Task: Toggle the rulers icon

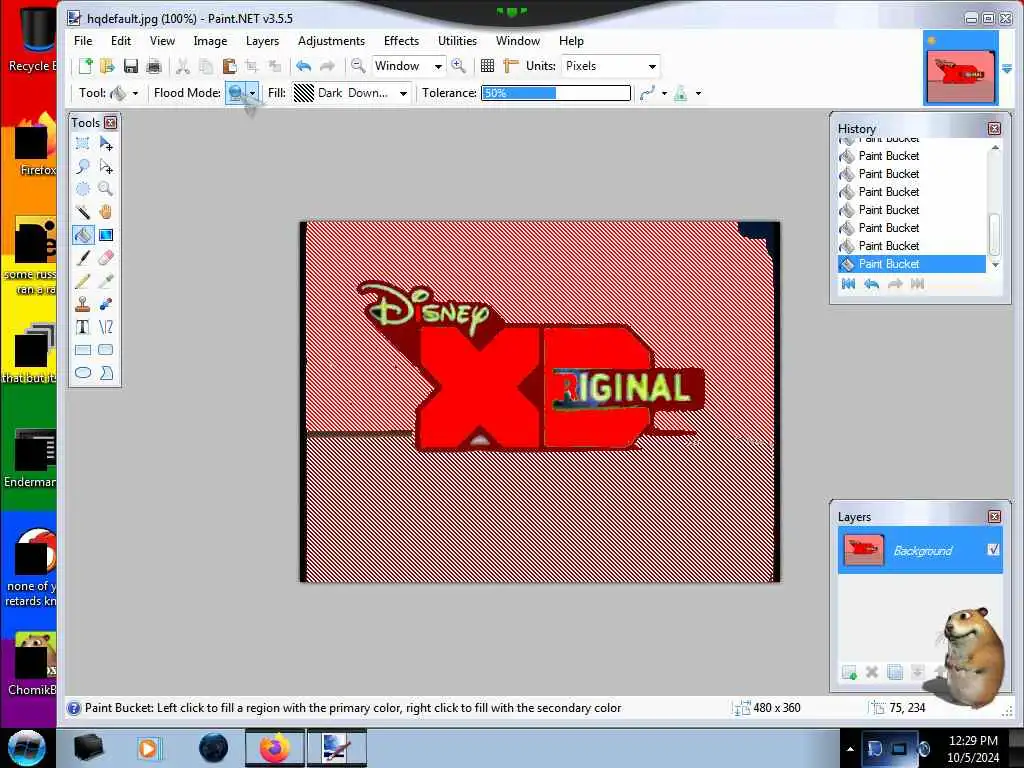Action: point(511,65)
